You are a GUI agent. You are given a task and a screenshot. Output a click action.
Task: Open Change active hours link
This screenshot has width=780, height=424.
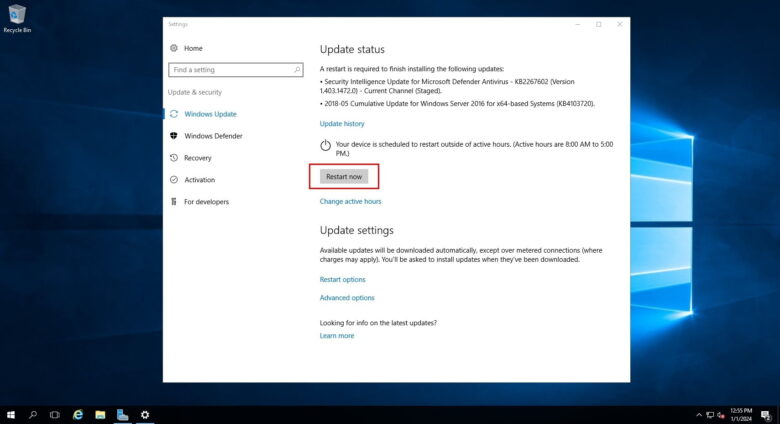350,201
